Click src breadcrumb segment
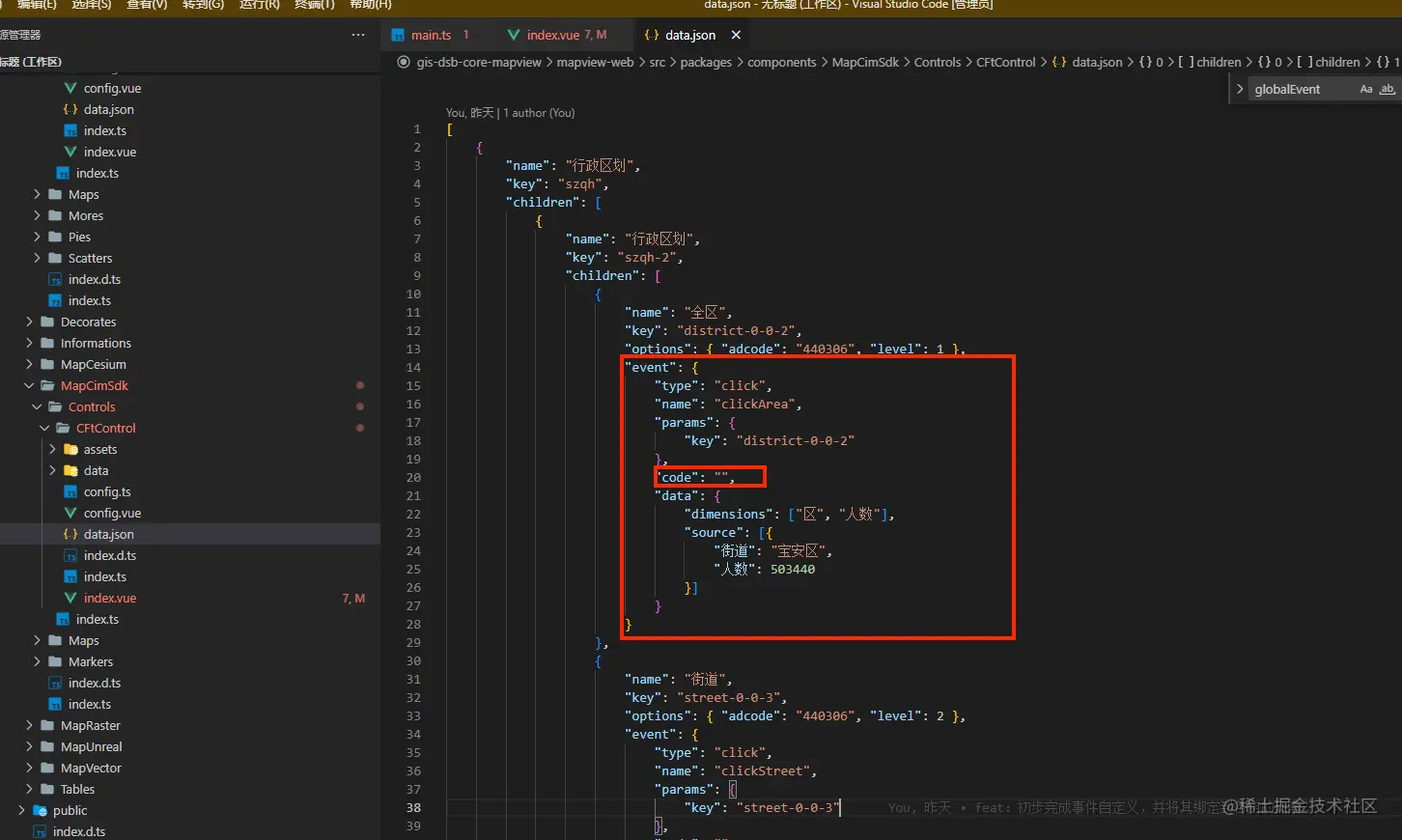This screenshot has height=840, width=1402. 658,62
